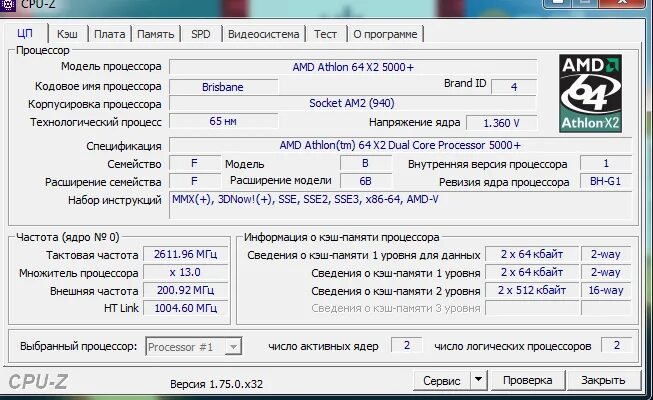Screen dimensions: 653x400
Task: Click the AMD Athlon X2 logo image
Action: 590,93
